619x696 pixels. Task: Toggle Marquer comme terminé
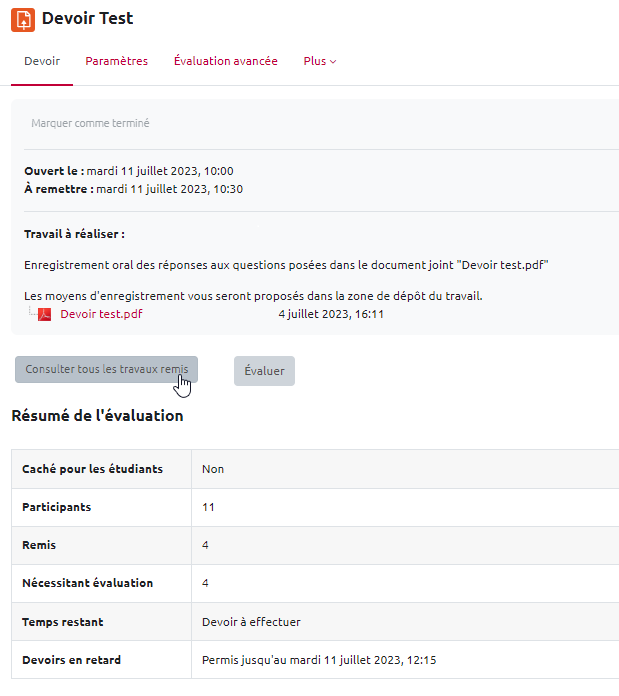(x=90, y=123)
